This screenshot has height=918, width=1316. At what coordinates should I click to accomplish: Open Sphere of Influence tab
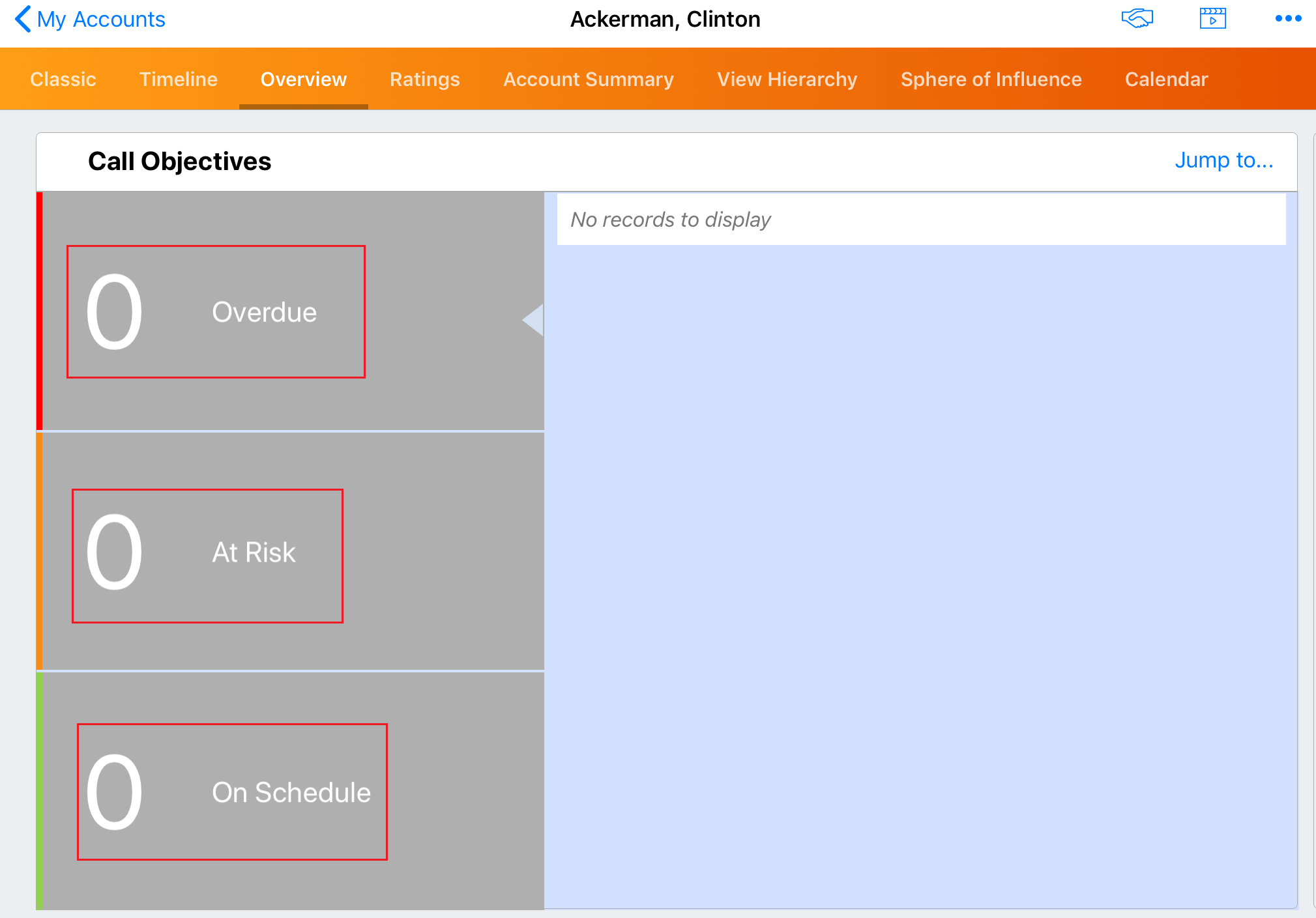point(991,79)
